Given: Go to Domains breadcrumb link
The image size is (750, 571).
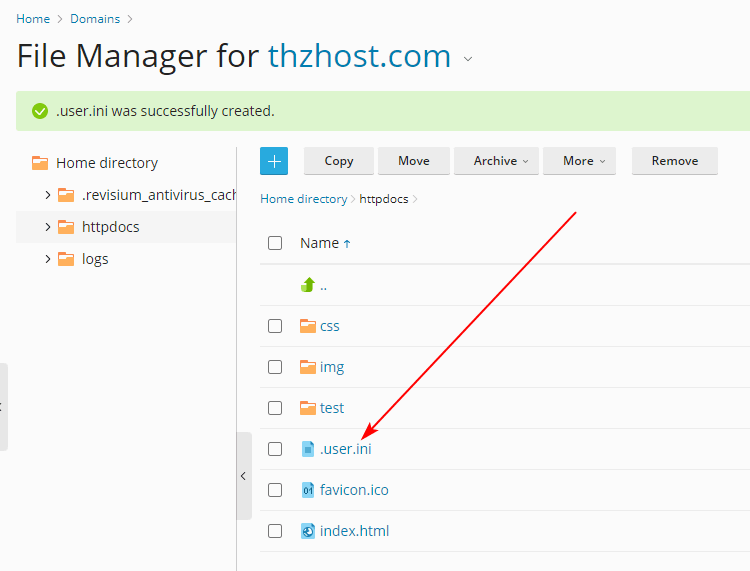Looking at the screenshot, I should [x=95, y=19].
